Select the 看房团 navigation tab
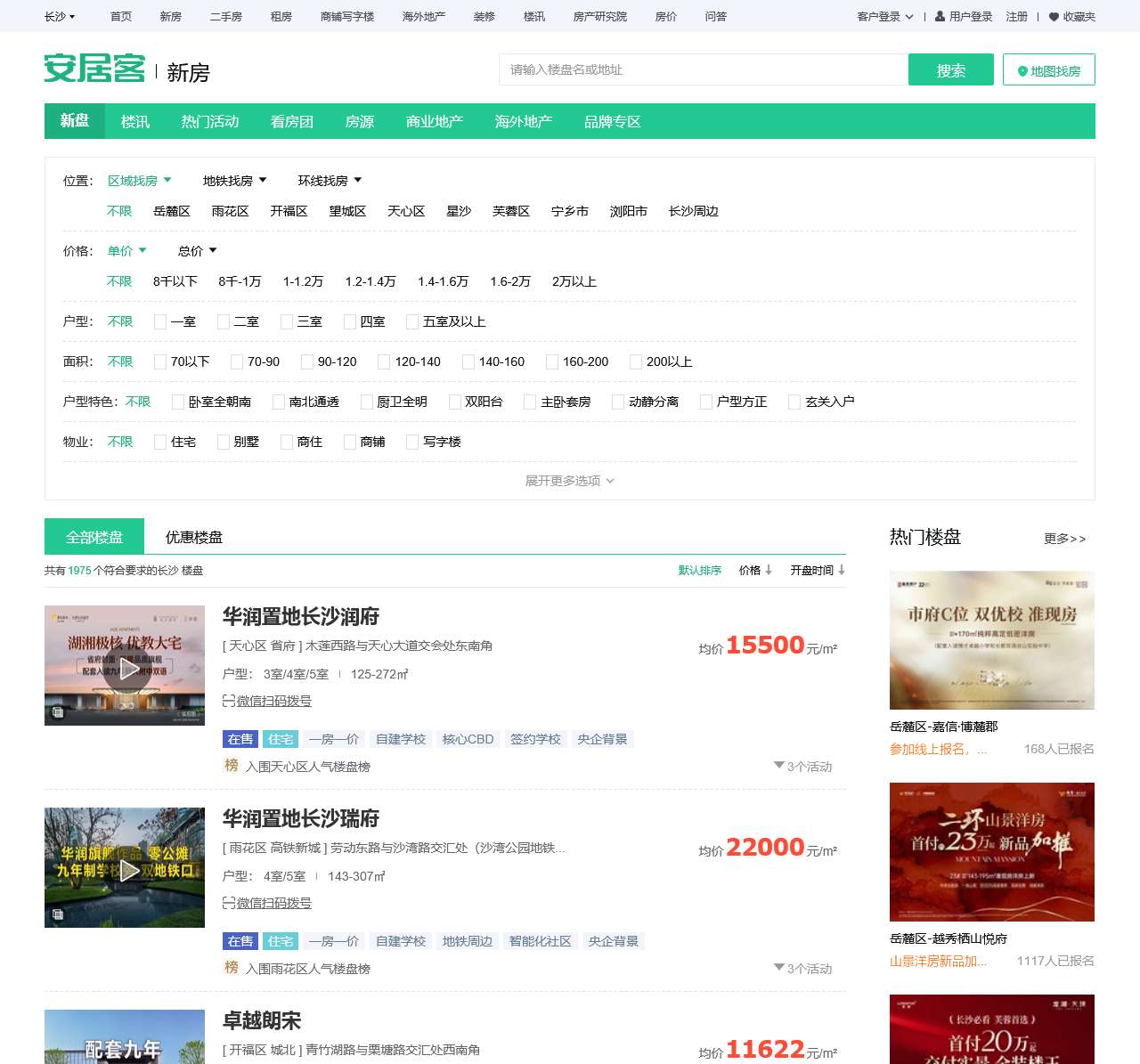Image resolution: width=1140 pixels, height=1064 pixels. point(292,121)
